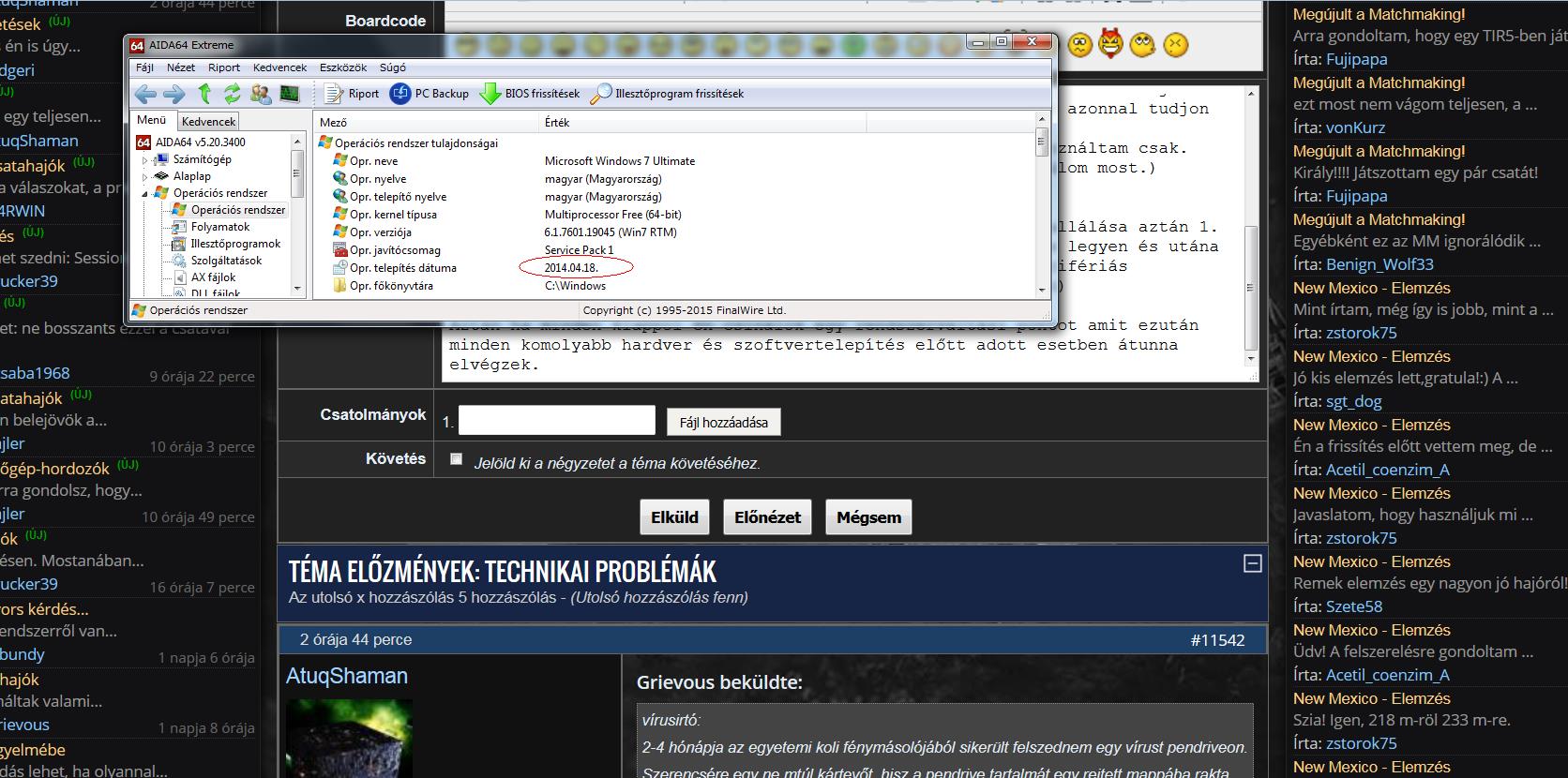Insert the rolling-eyes emoticon right of the devil
This screenshot has height=778, width=1568.
(1143, 44)
